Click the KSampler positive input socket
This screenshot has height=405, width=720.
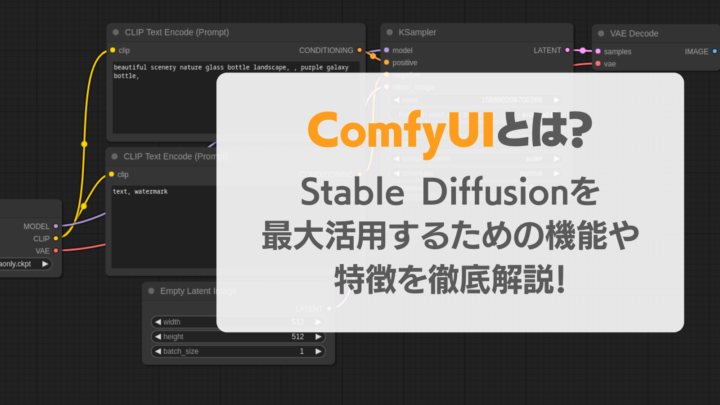387,62
